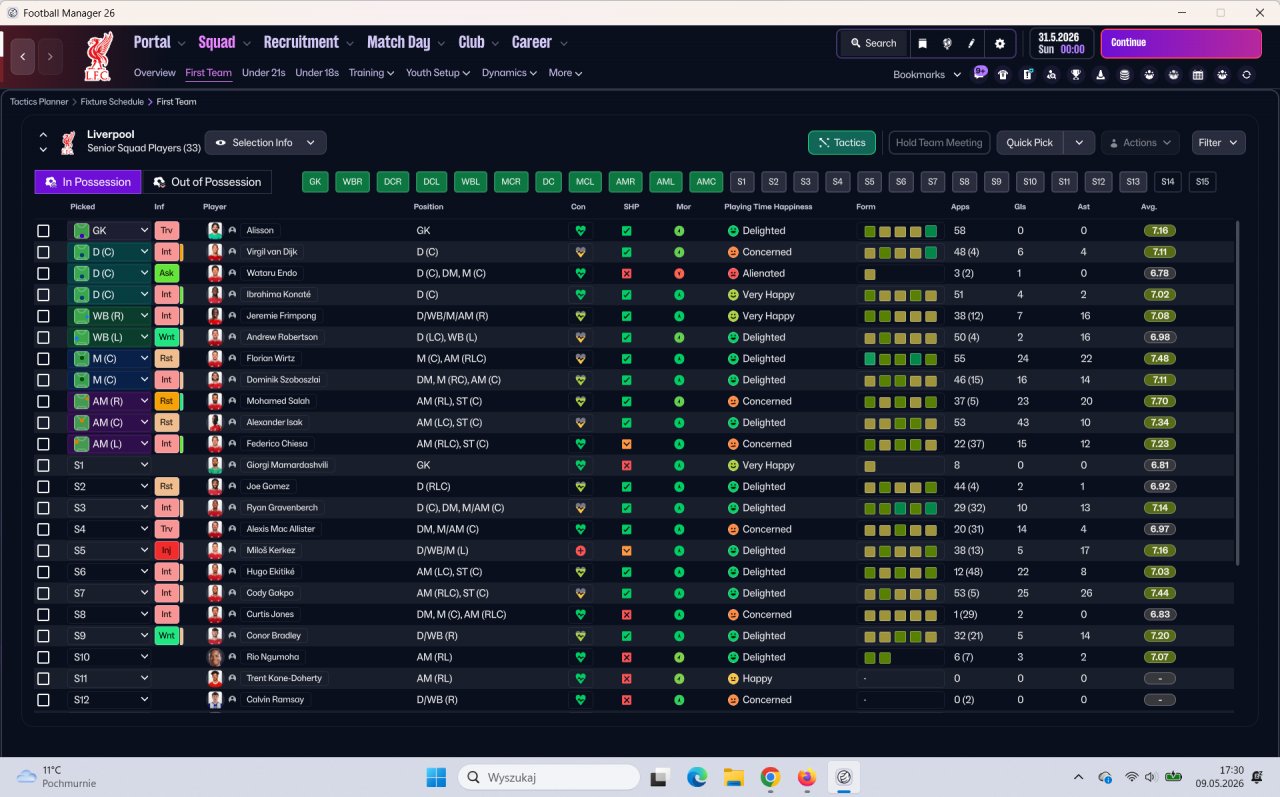The width and height of the screenshot is (1280, 797).
Task: Click the stacked coins finances icon
Action: (x=1125, y=74)
